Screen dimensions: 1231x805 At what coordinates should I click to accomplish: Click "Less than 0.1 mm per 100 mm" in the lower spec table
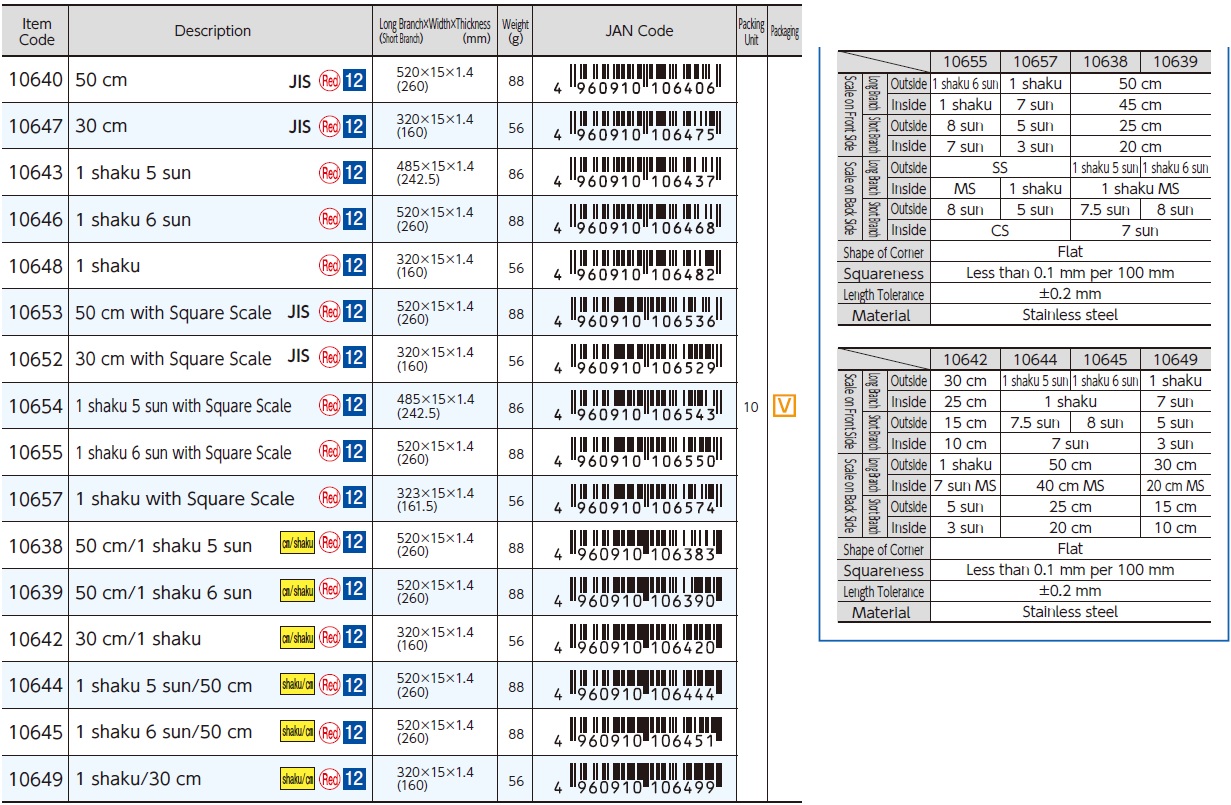click(x=1070, y=570)
